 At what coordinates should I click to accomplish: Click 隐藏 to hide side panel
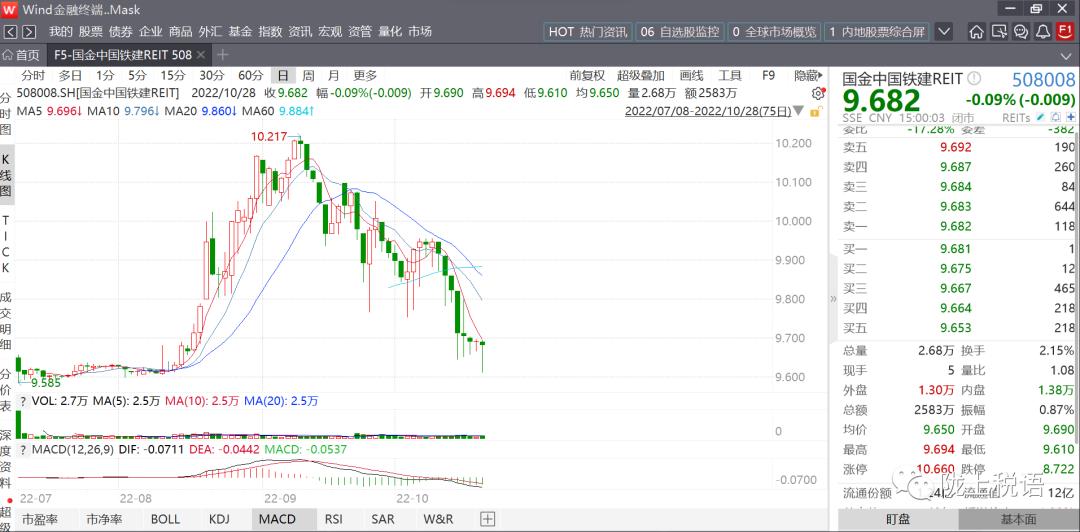click(x=808, y=76)
